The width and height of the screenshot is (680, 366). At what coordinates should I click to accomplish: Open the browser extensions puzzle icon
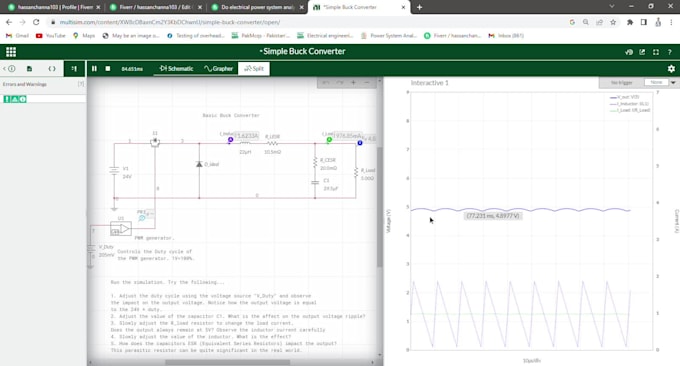(x=630, y=22)
